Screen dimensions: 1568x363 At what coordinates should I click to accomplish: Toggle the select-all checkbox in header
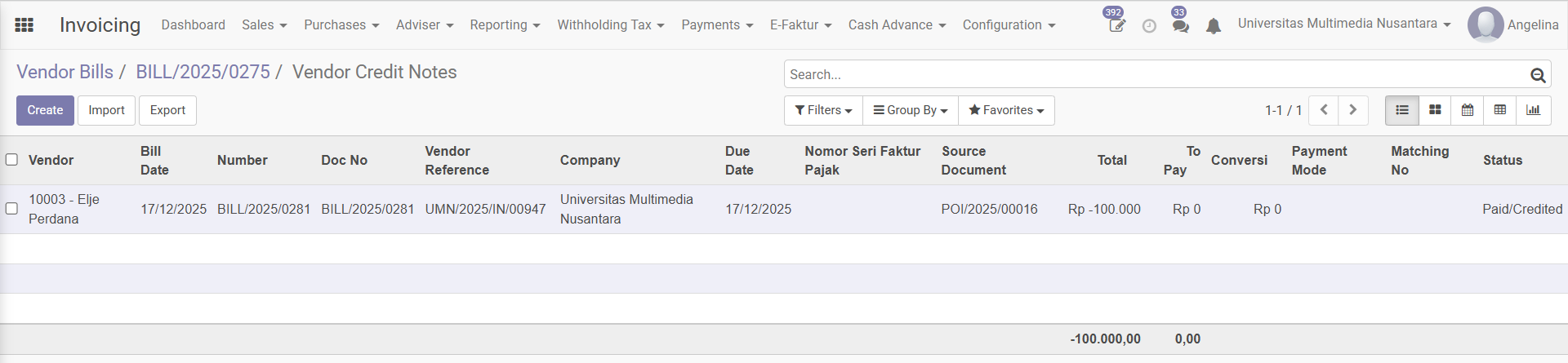[11, 160]
